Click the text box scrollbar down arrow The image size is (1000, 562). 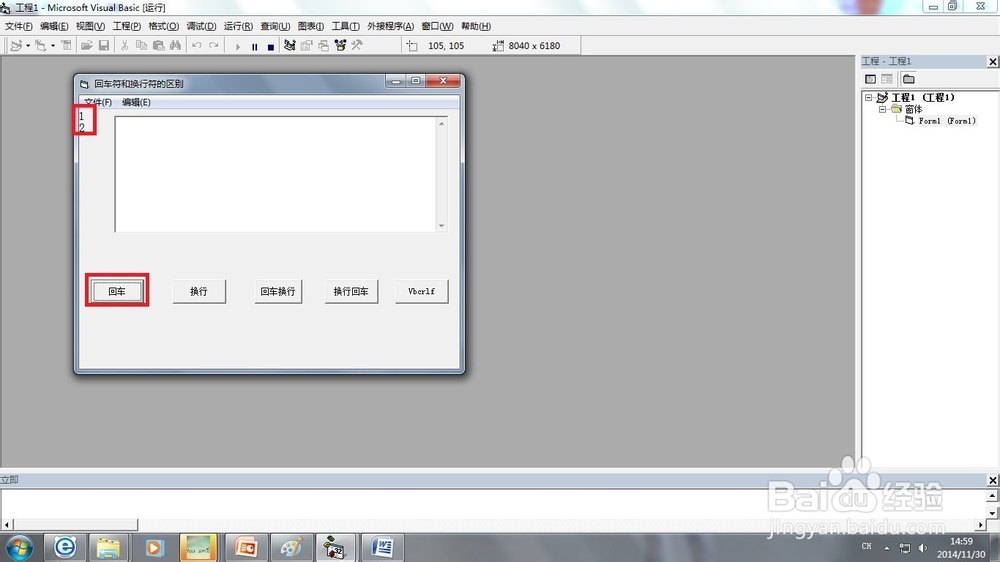[x=441, y=226]
